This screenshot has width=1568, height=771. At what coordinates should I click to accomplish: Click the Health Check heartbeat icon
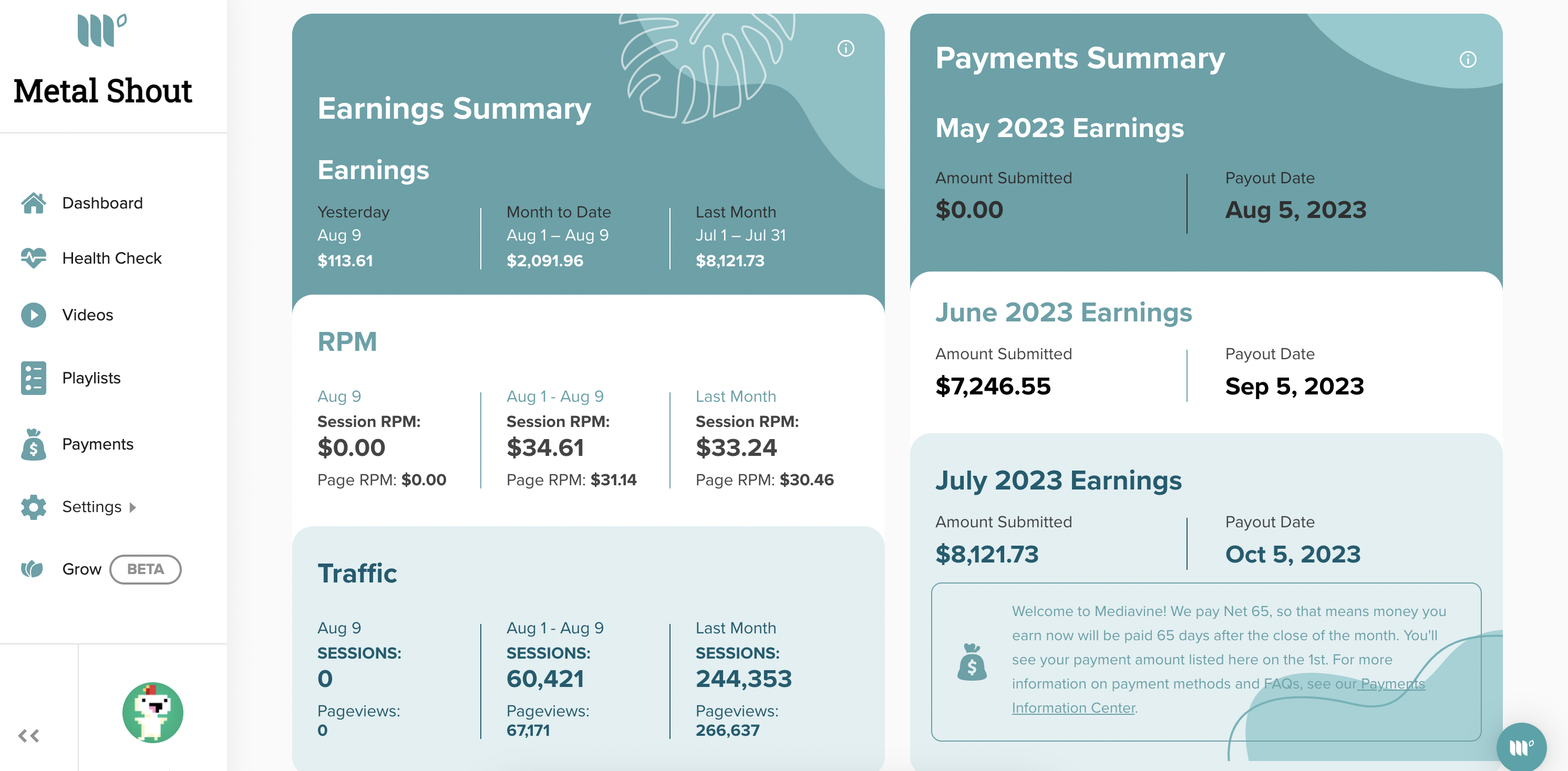[x=34, y=258]
